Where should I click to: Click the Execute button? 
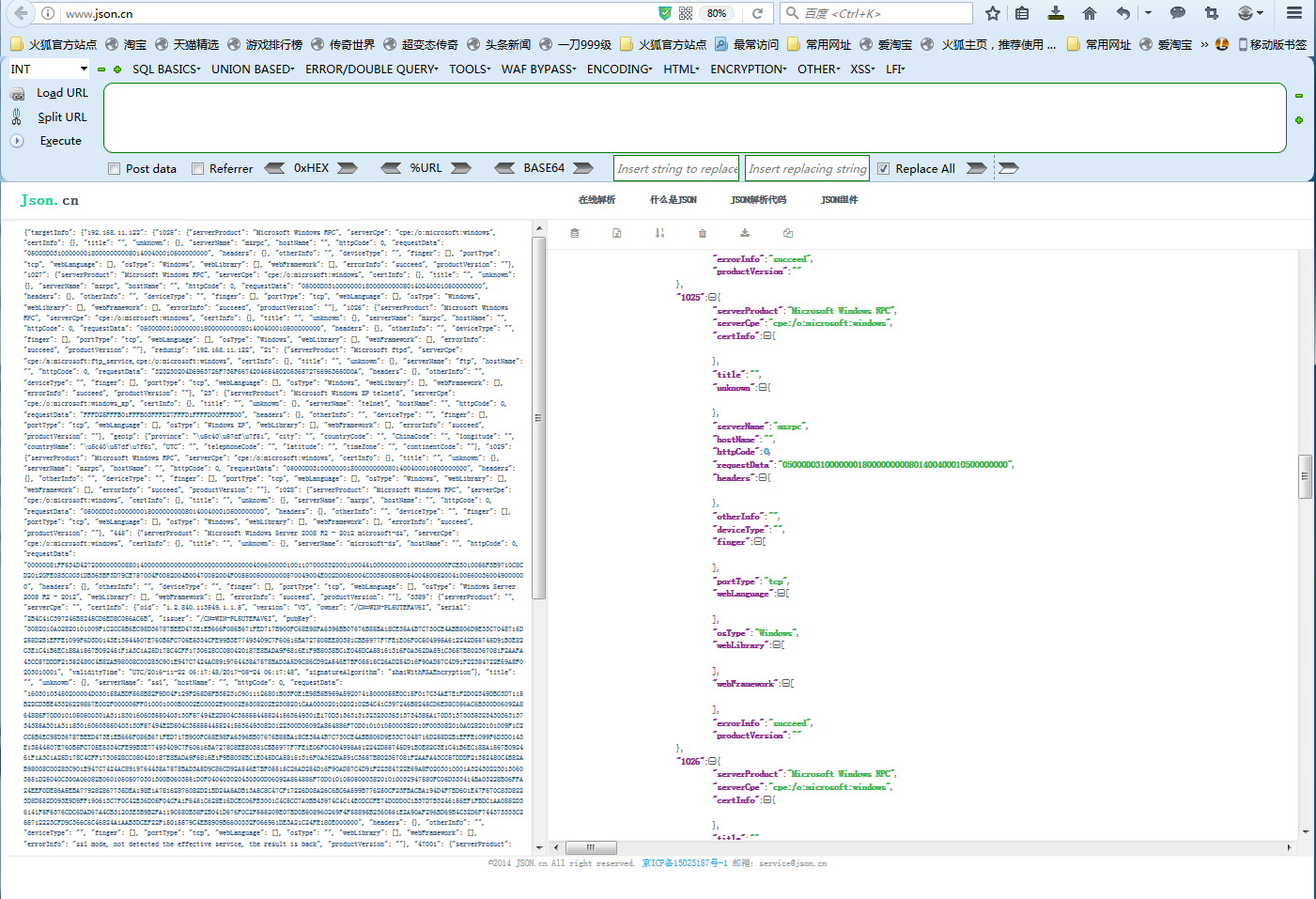click(60, 141)
